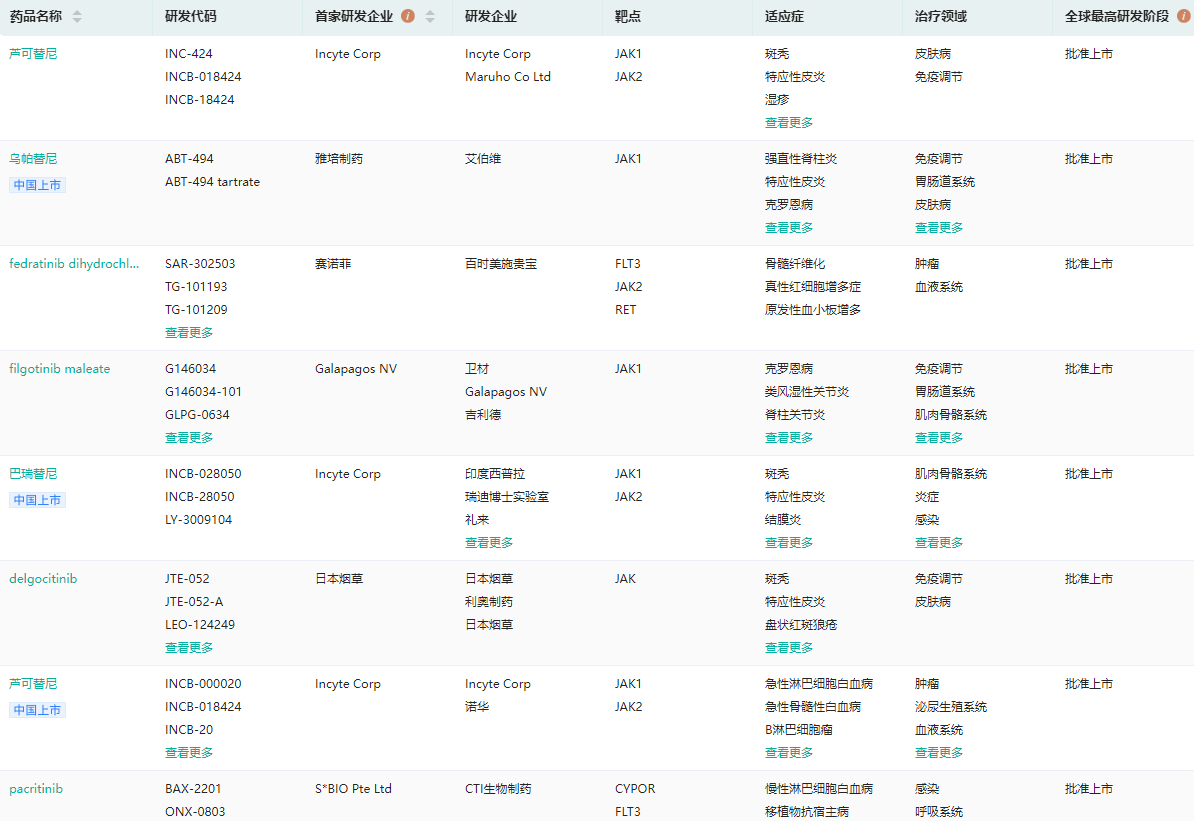Click the 研发企业 column header
This screenshot has width=1194, height=821.
pyautogui.click(x=490, y=16)
